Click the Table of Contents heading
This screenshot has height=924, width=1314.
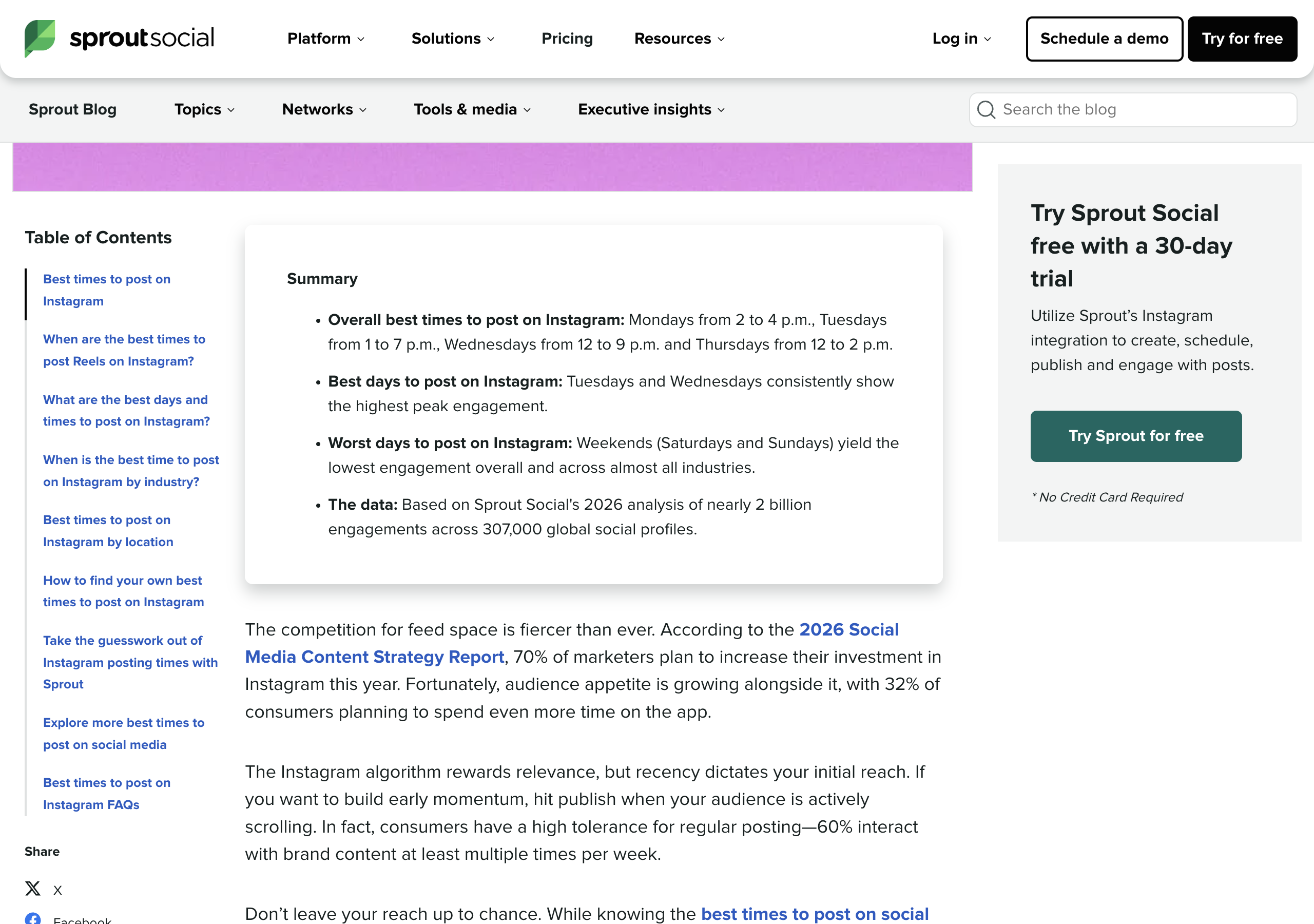pyautogui.click(x=98, y=237)
